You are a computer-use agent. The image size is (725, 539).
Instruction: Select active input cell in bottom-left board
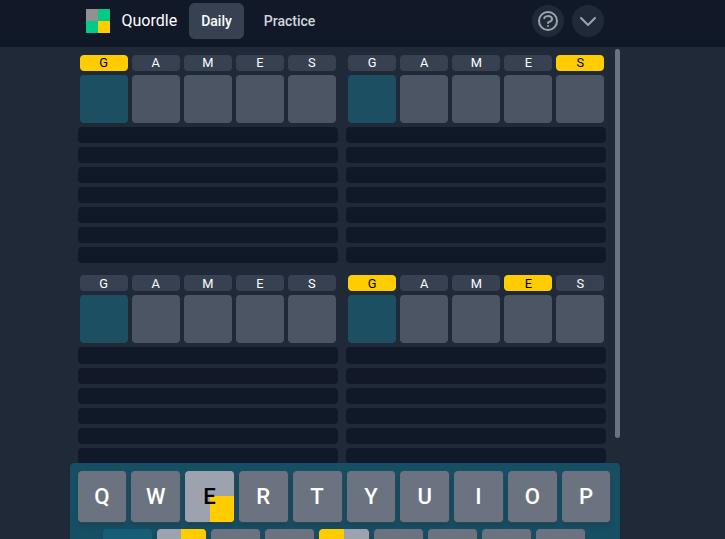[x=104, y=319]
